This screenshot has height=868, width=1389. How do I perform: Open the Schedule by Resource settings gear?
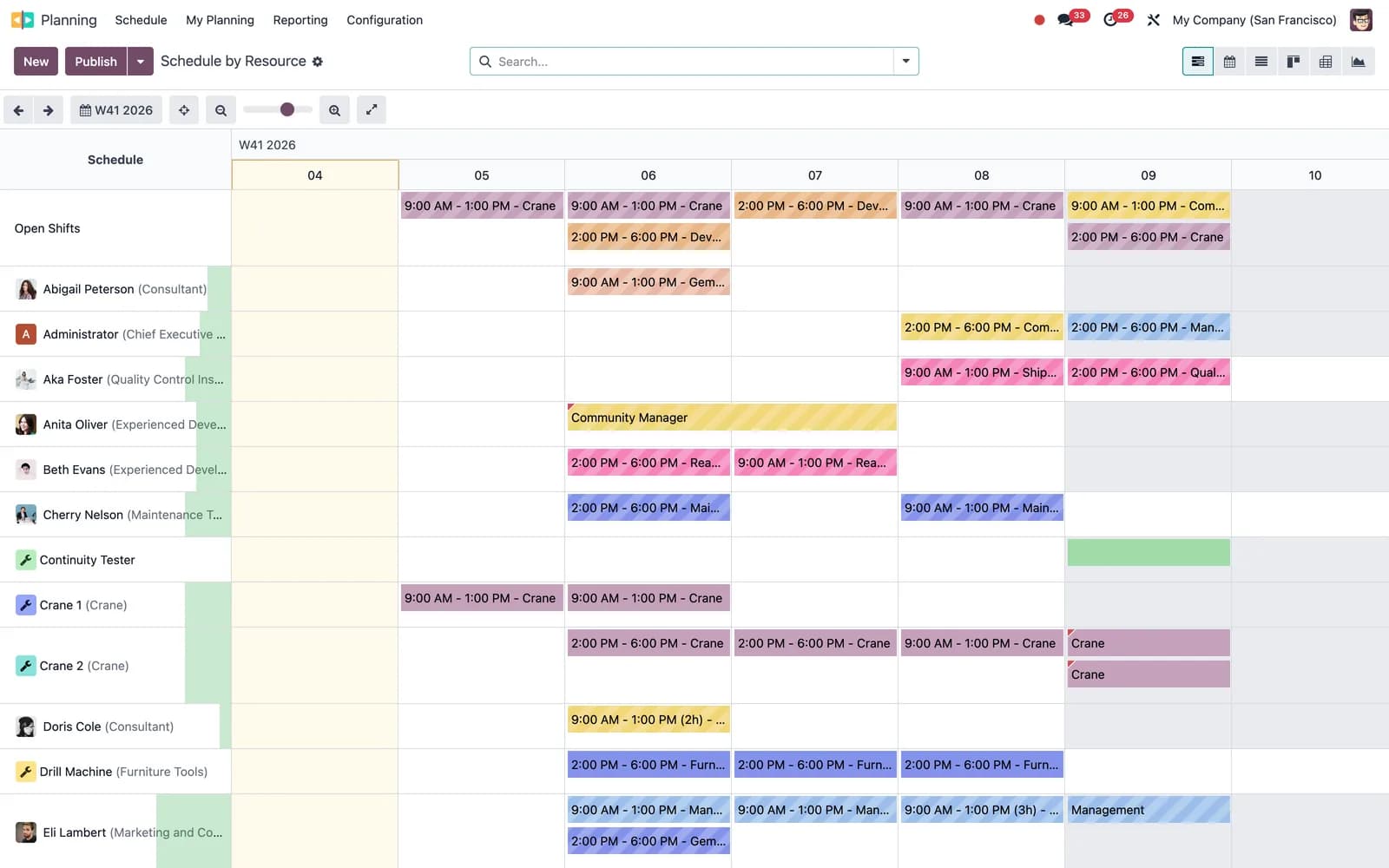tap(318, 62)
